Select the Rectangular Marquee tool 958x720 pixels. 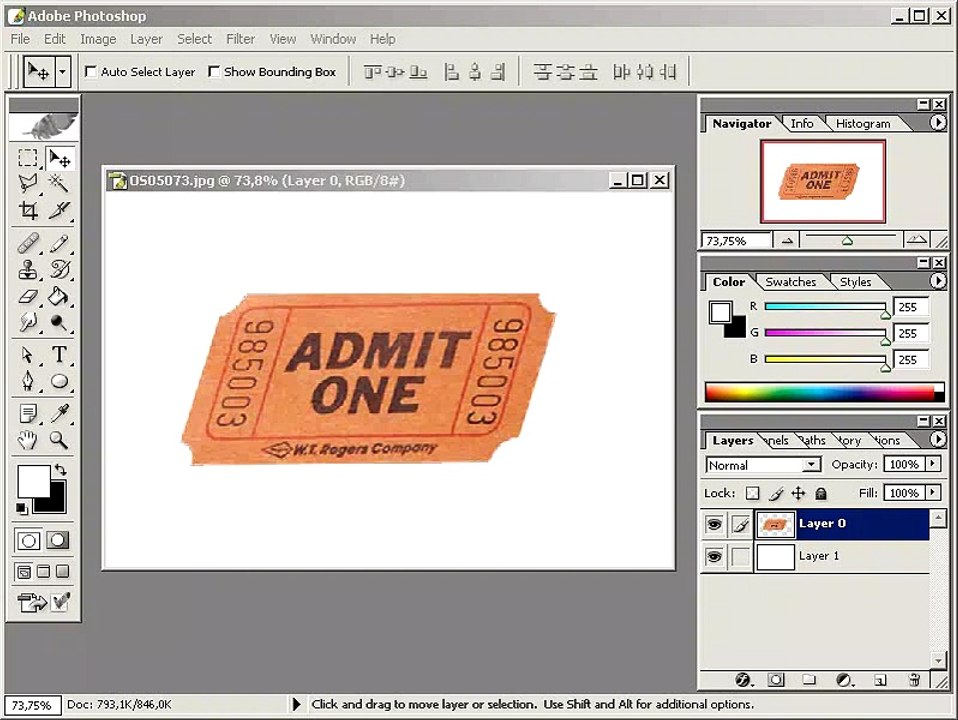click(x=27, y=158)
